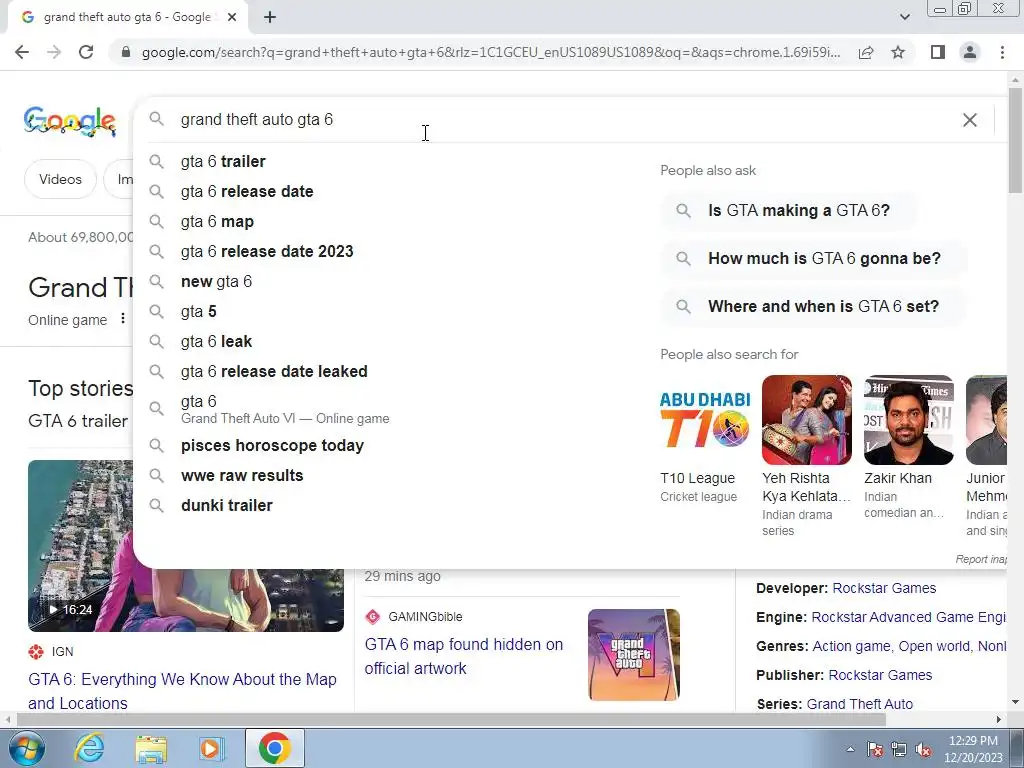Open Rockstar Games publisher link
Screen dimensions: 1024x768
[880, 675]
